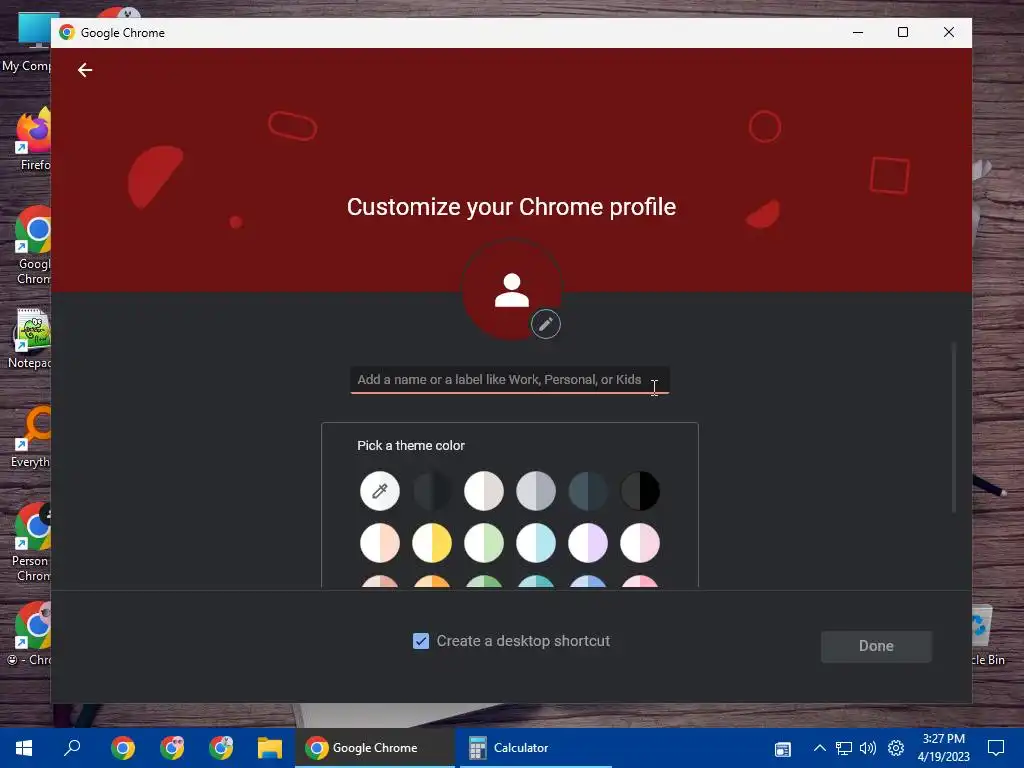The height and width of the screenshot is (768, 1024).
Task: Open the custom color eyedropper swatch
Action: (x=379, y=490)
